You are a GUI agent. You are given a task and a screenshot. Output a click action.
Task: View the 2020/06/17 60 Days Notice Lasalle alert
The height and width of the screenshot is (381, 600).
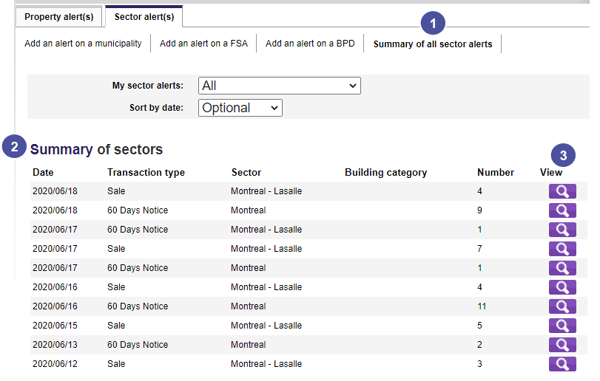(x=562, y=230)
